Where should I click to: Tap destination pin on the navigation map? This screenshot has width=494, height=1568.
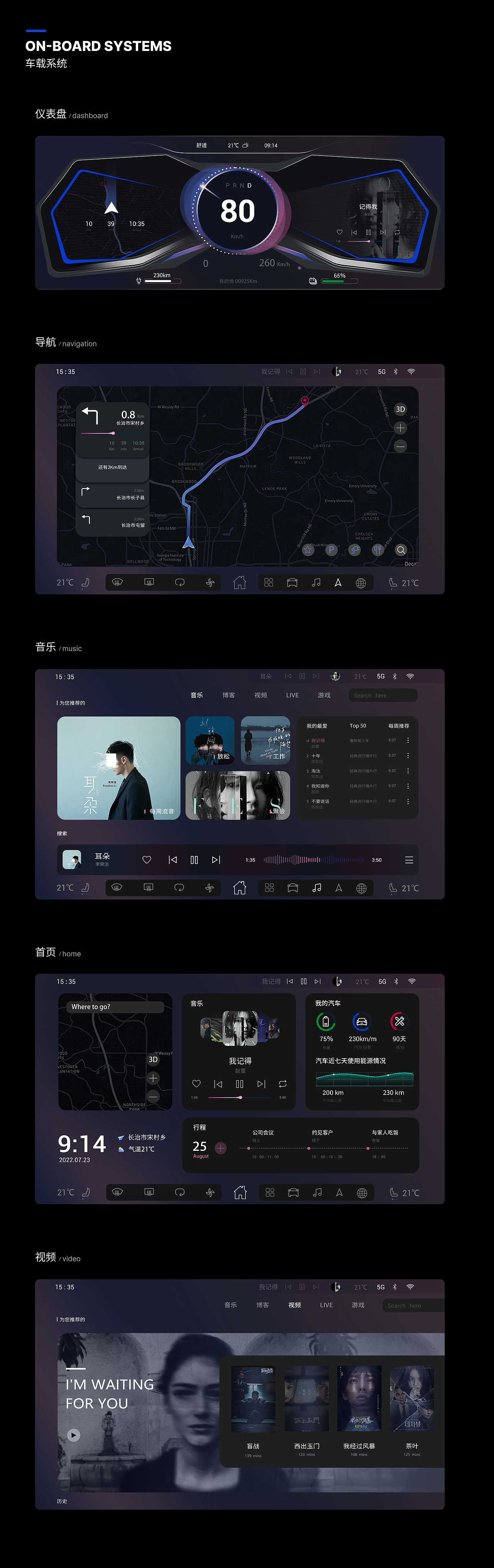pos(305,401)
